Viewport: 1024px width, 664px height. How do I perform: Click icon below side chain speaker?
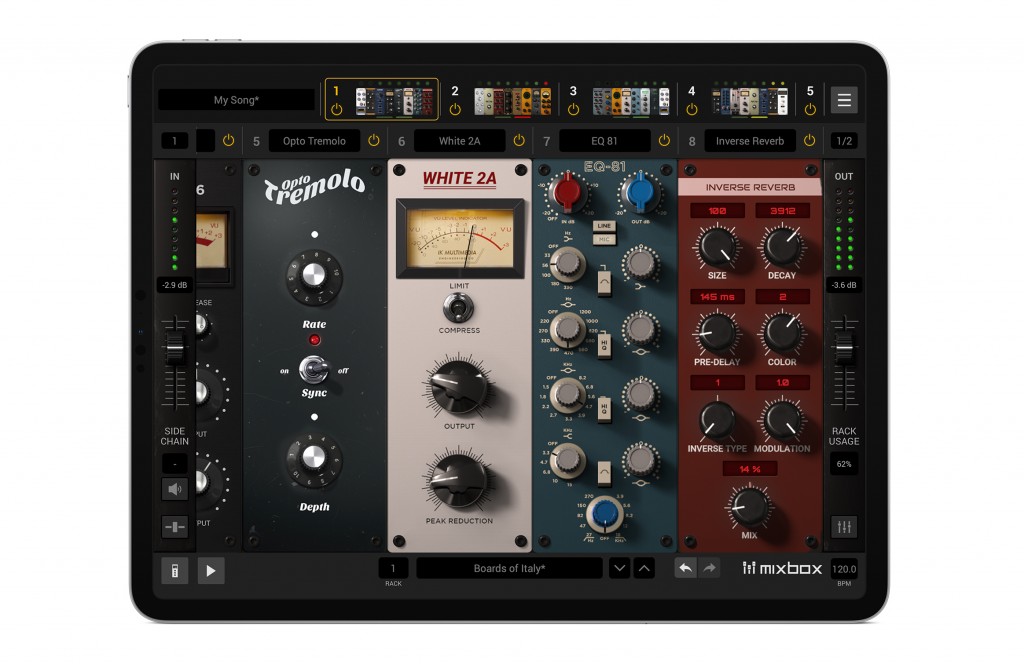174,527
